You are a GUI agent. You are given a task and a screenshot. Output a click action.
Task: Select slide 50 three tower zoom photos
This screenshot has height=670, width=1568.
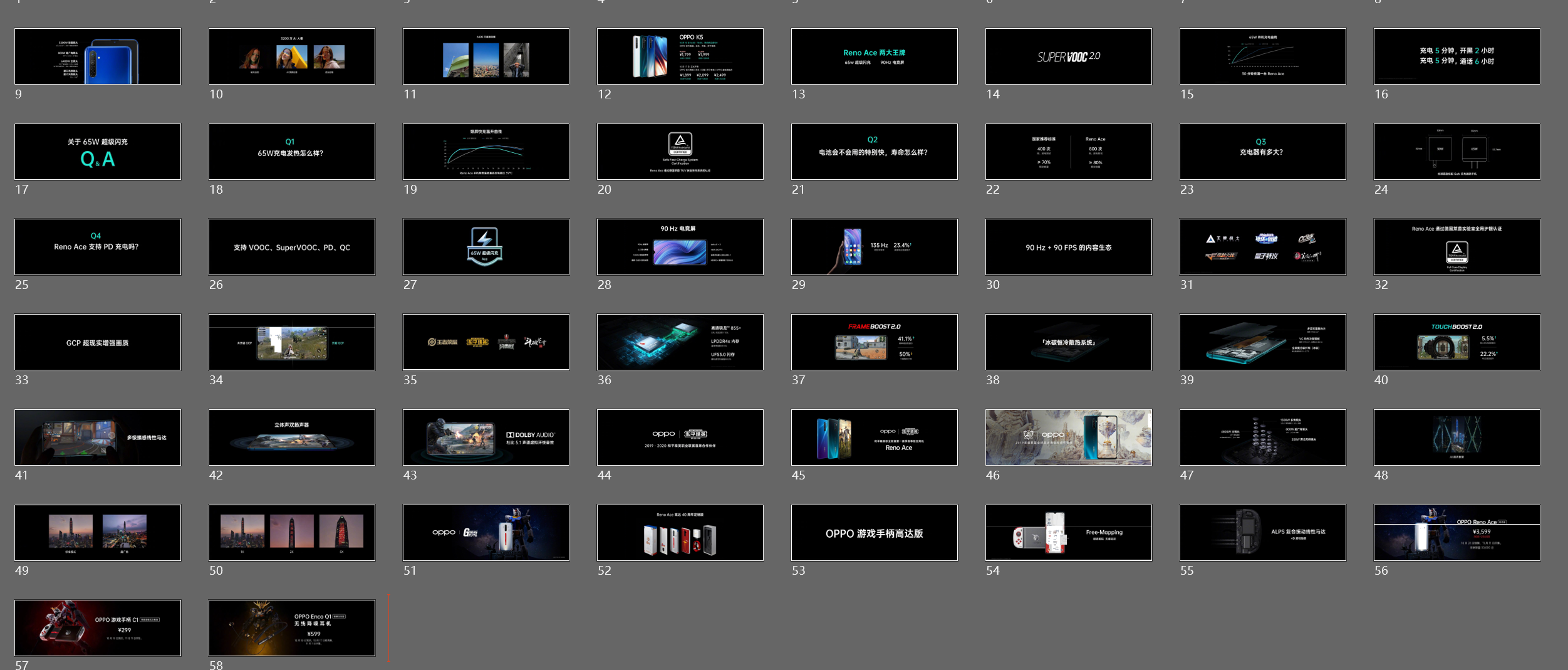tap(292, 533)
